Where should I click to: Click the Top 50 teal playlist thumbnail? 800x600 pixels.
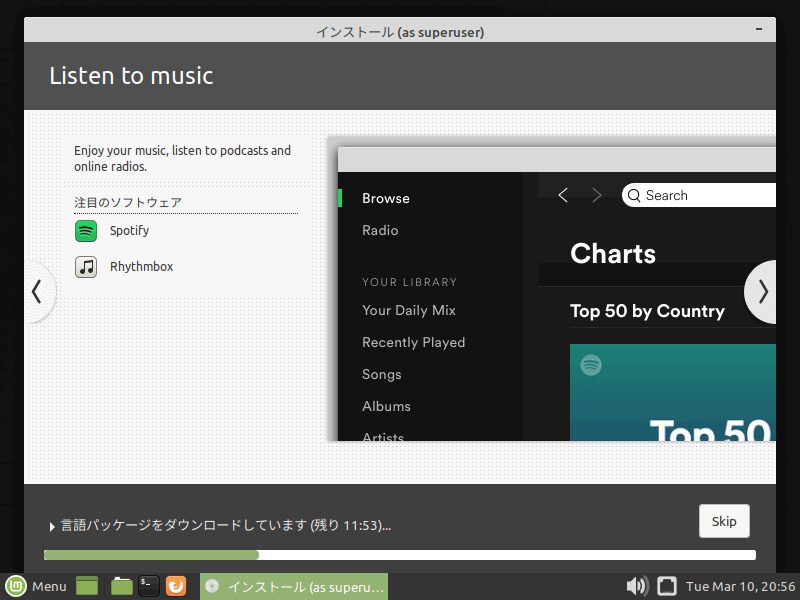pos(672,392)
